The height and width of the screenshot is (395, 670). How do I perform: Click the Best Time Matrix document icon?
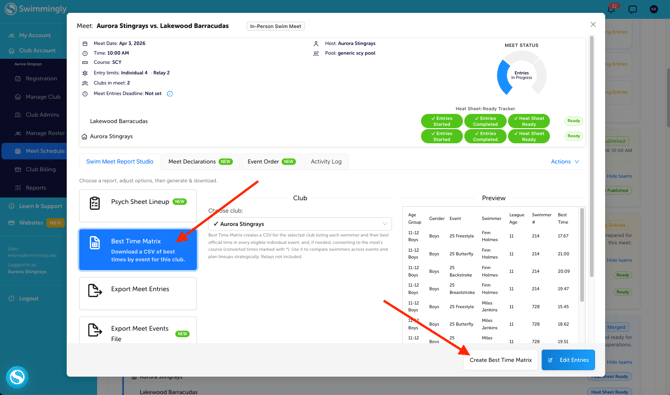point(95,243)
